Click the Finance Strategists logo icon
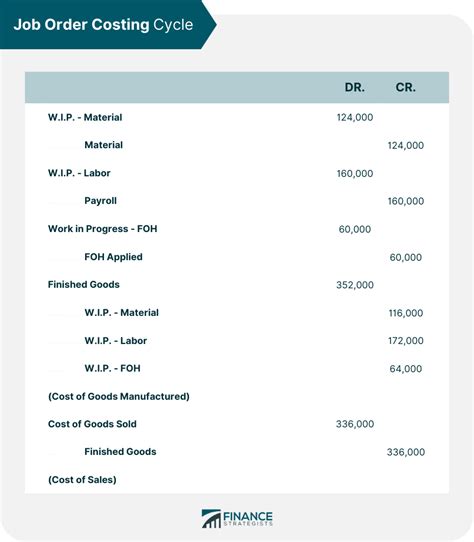Viewport: 474px width, 542px height. (x=211, y=518)
